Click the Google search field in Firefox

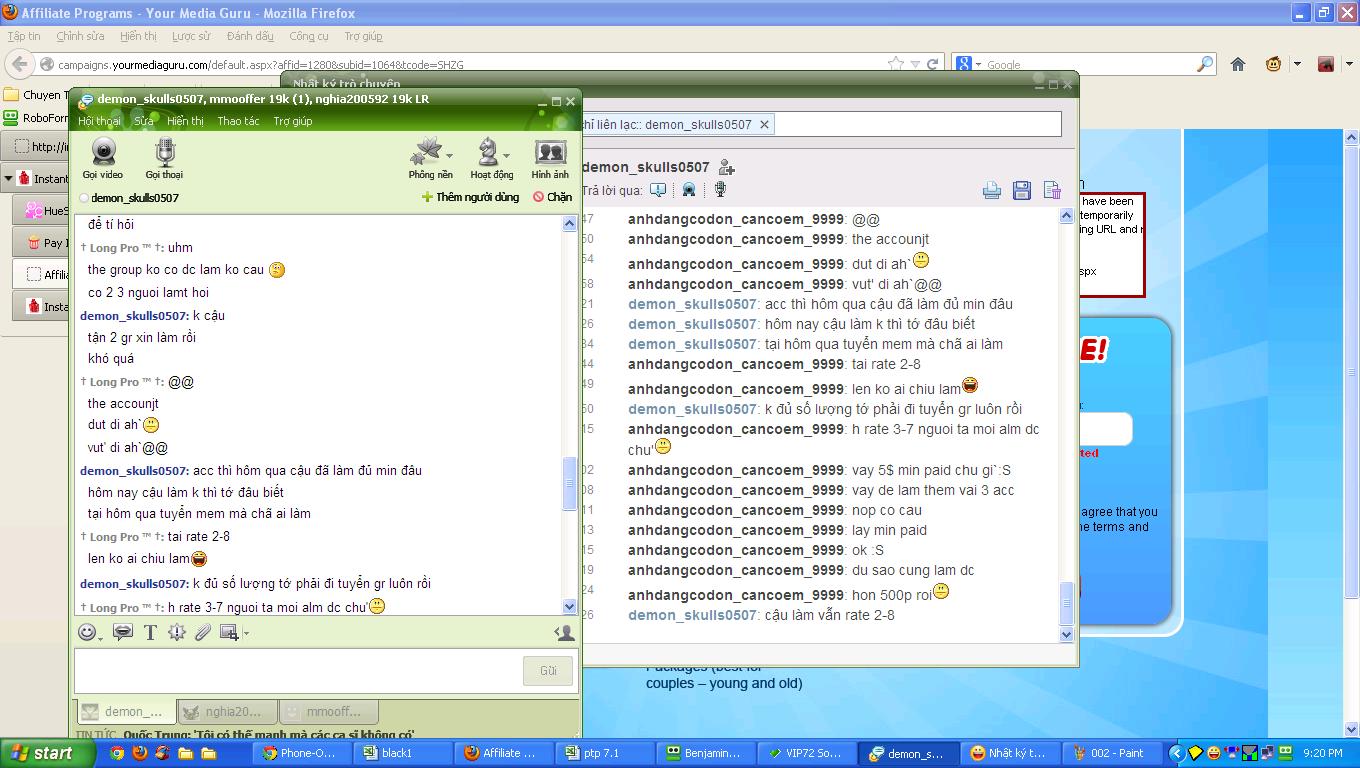pyautogui.click(x=1089, y=64)
